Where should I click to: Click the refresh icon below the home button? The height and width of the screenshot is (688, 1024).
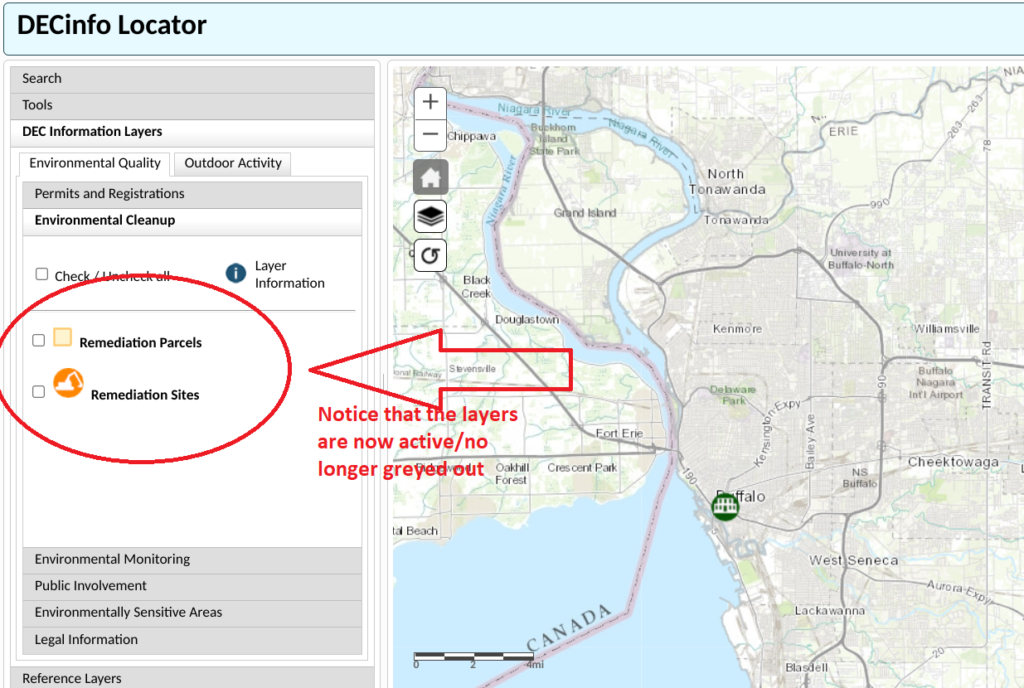pos(430,255)
